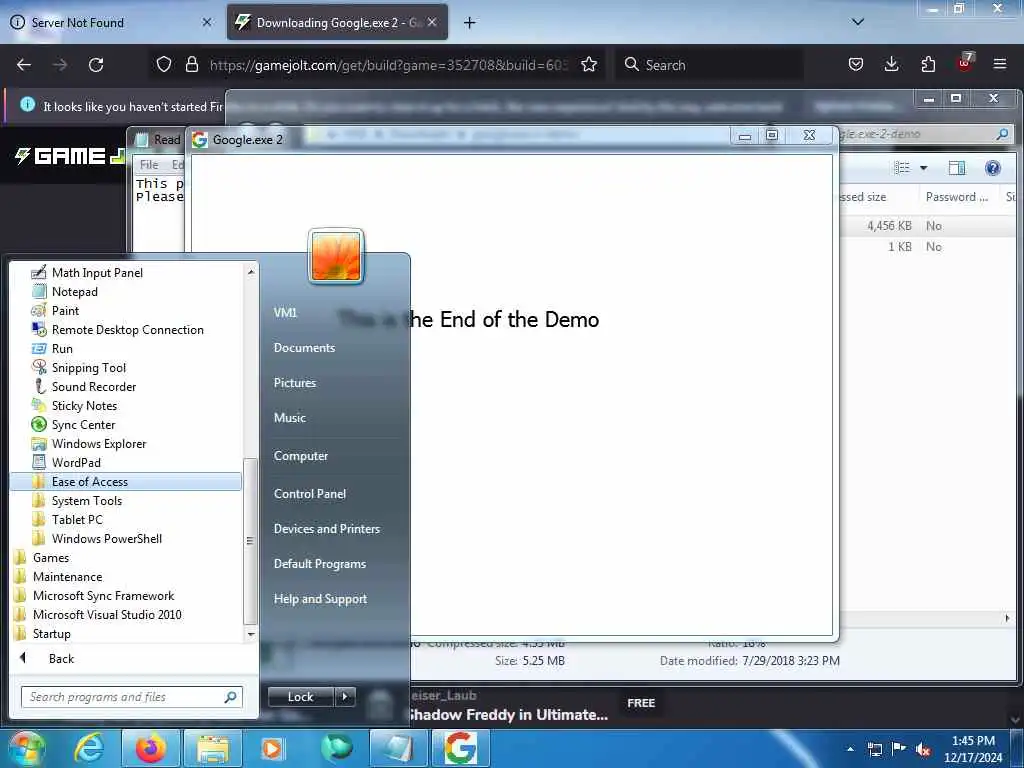
Task: Open Windows Media Player taskbar icon
Action: (272, 748)
